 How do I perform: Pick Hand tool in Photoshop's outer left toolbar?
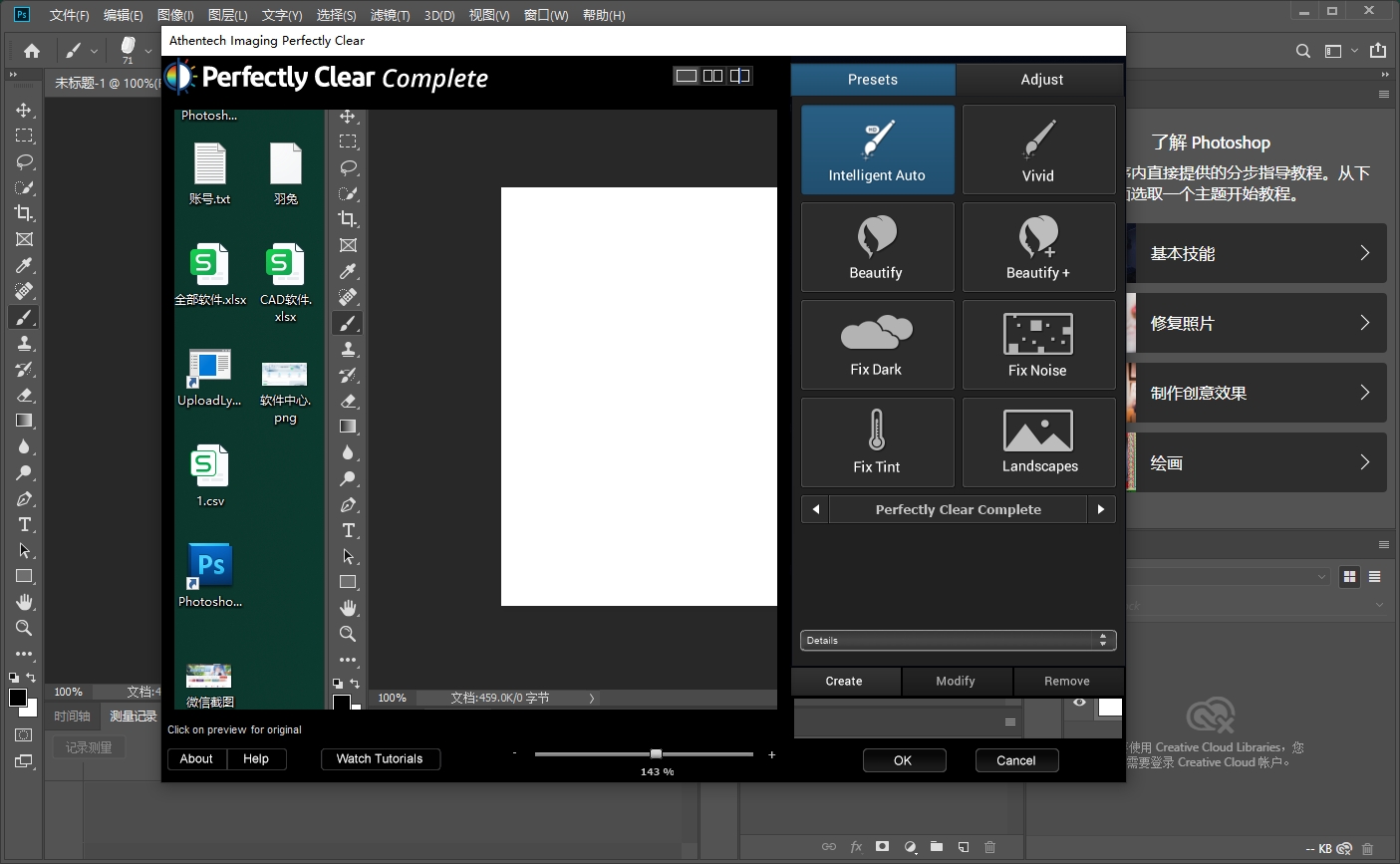click(x=24, y=602)
